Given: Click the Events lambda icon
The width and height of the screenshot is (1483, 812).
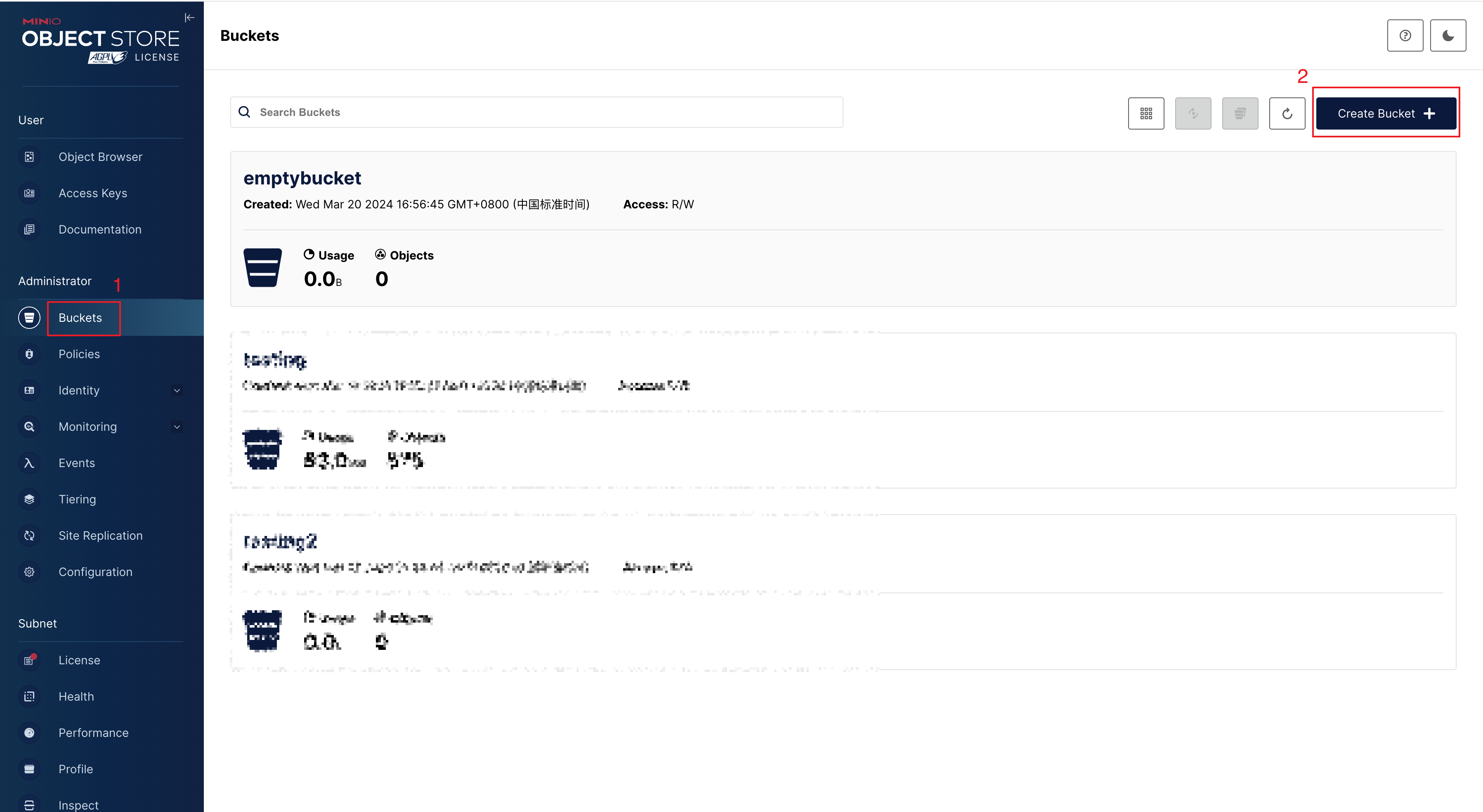Looking at the screenshot, I should point(29,463).
